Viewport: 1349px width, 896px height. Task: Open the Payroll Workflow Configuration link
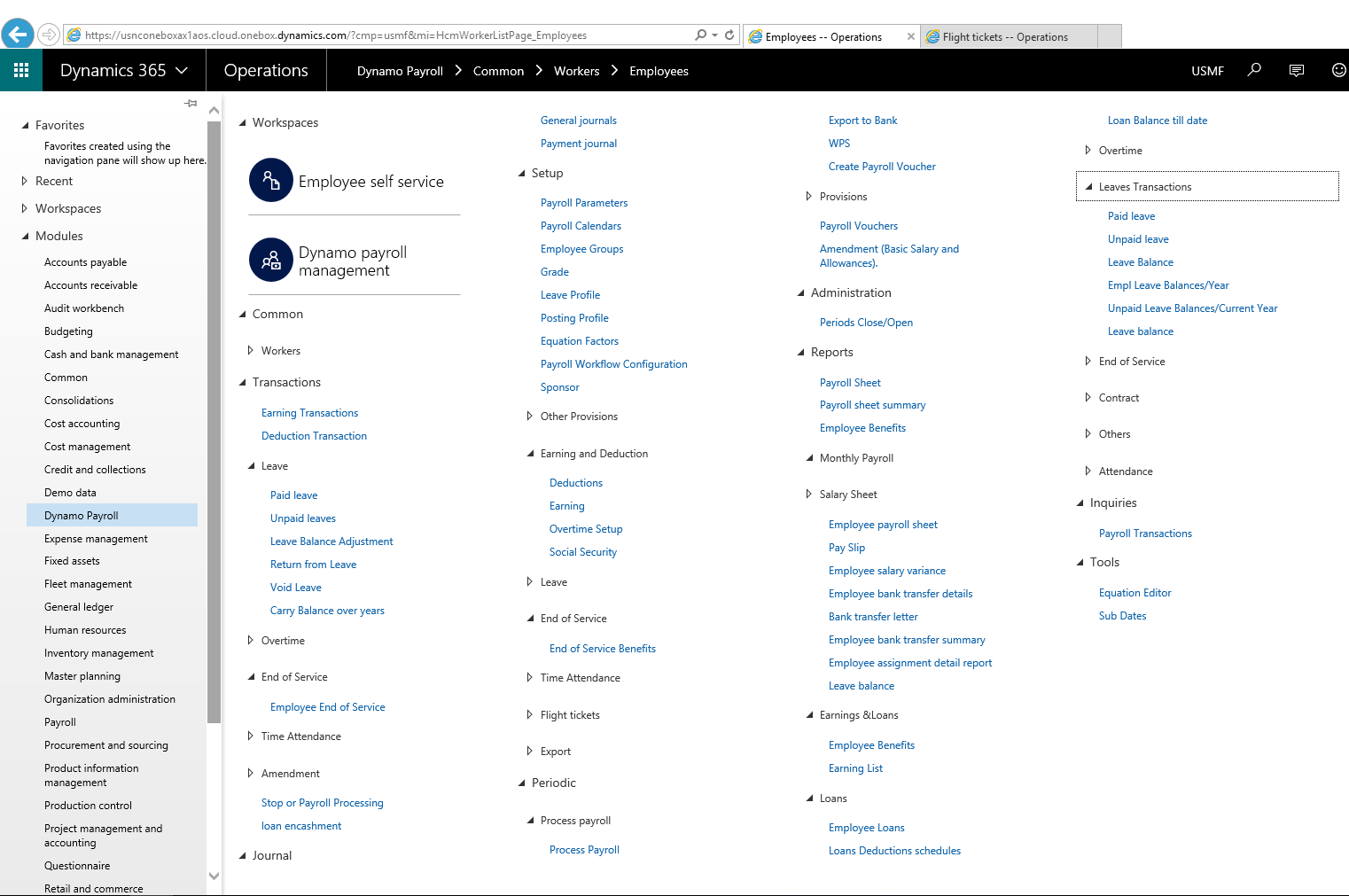613,364
